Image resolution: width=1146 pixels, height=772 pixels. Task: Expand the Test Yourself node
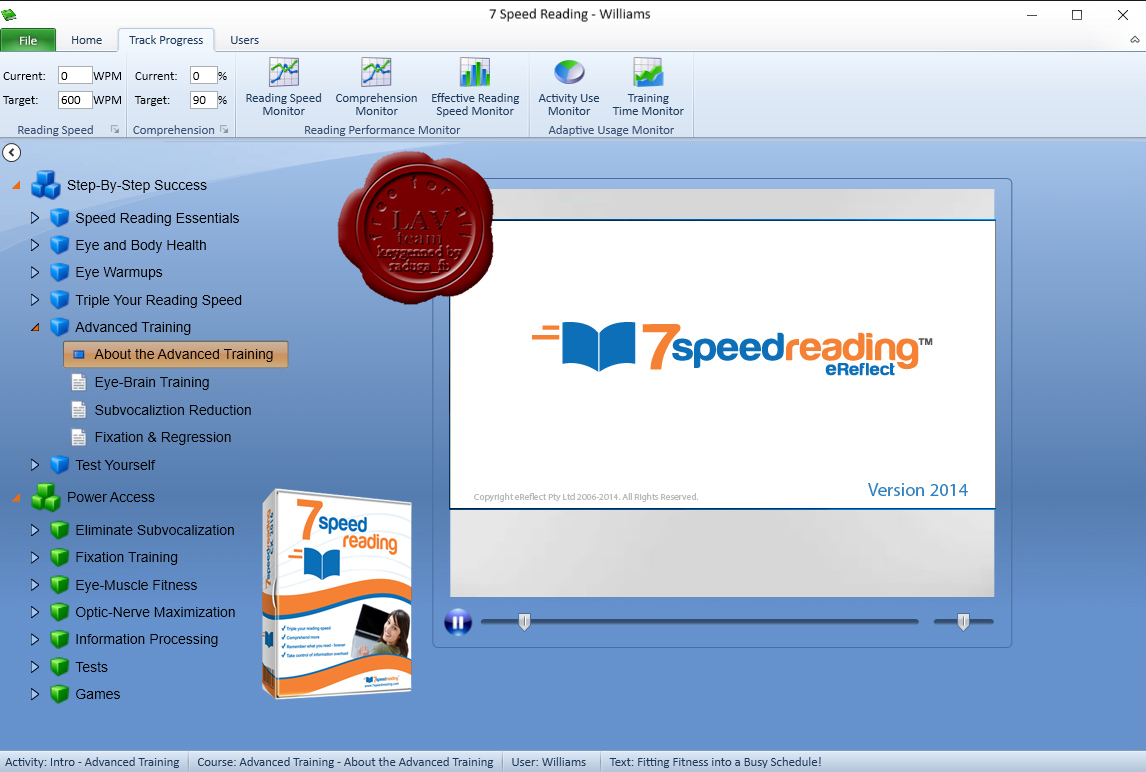[34, 465]
